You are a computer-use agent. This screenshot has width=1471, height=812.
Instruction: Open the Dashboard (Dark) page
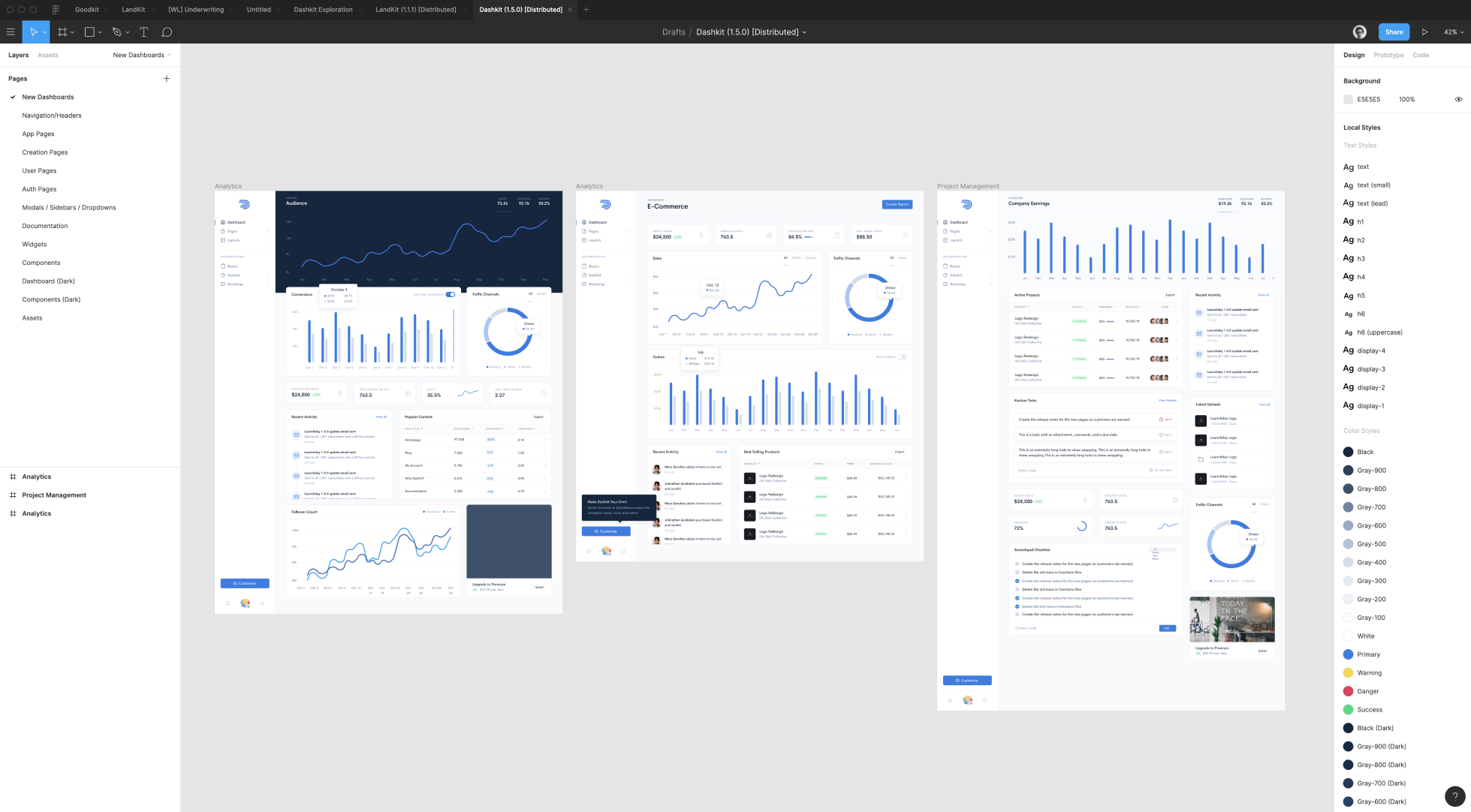point(48,281)
